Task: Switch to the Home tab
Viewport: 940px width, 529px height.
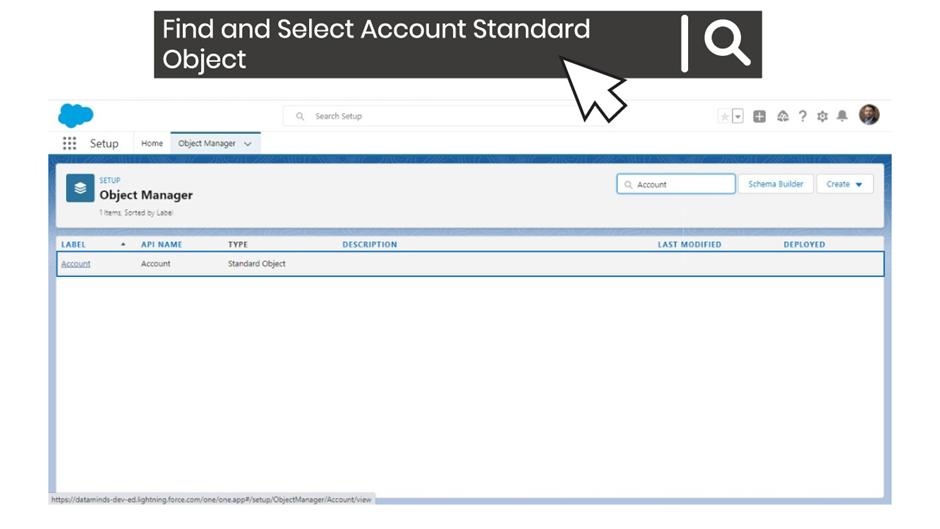Action: (152, 143)
